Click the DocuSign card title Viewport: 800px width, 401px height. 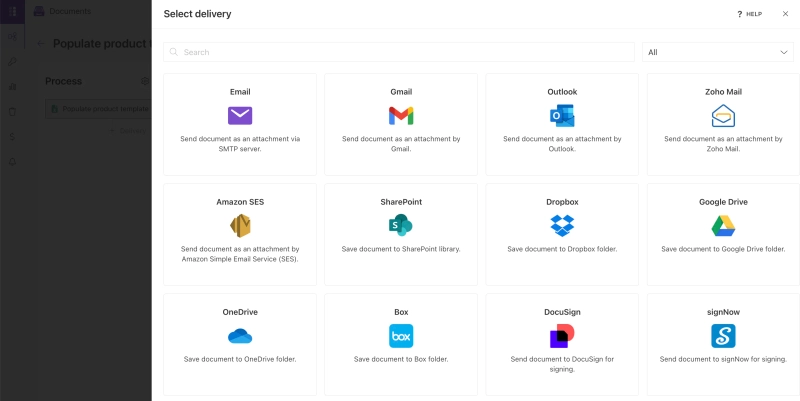[562, 312]
